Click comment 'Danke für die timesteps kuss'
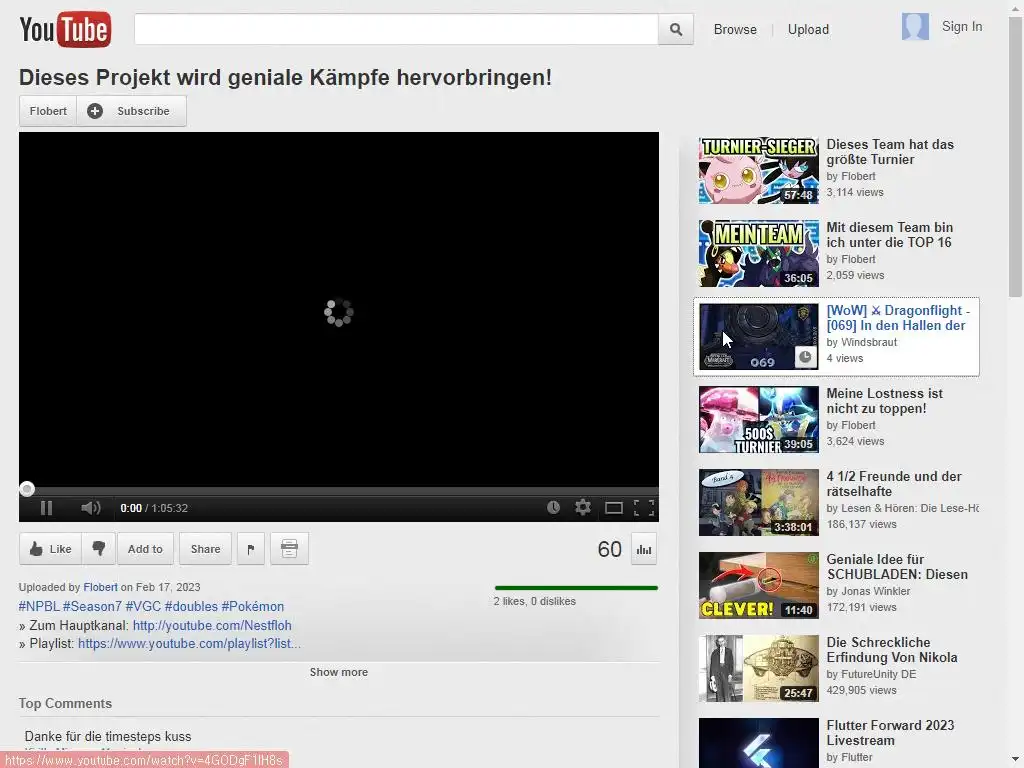This screenshot has width=1024, height=768. pyautogui.click(x=108, y=736)
